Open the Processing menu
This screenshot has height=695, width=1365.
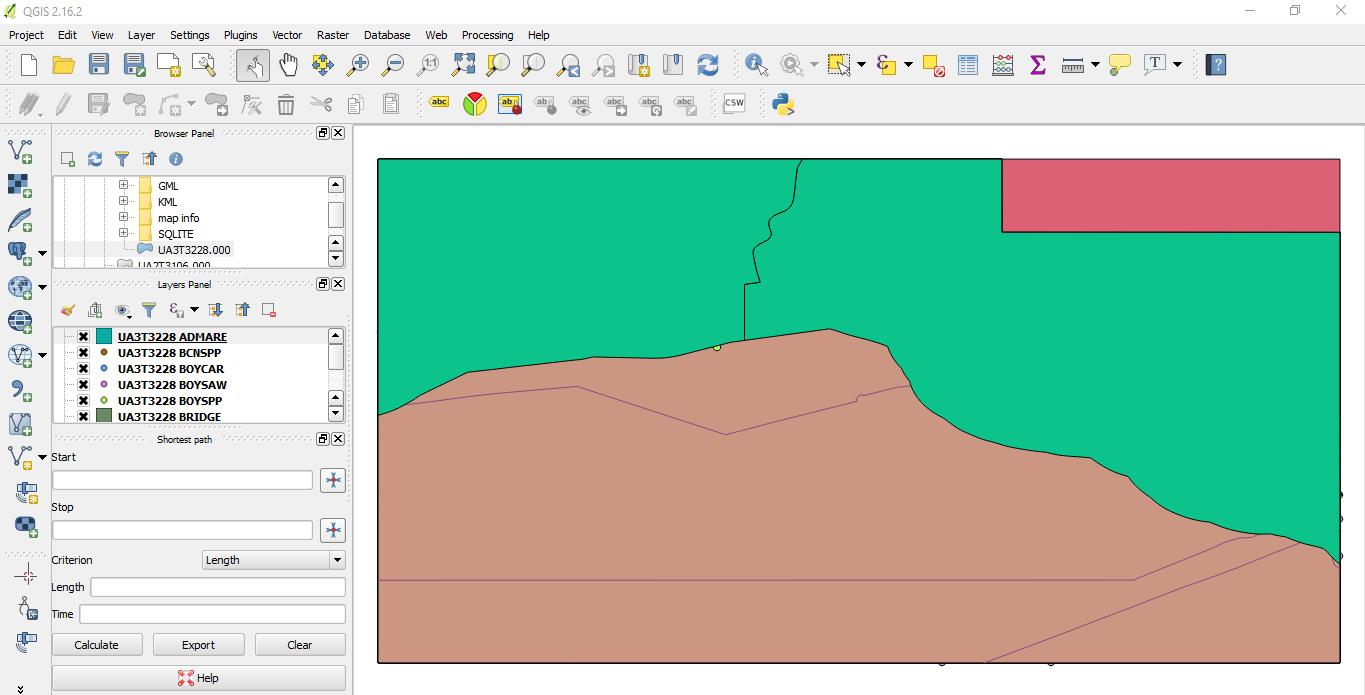(x=487, y=35)
